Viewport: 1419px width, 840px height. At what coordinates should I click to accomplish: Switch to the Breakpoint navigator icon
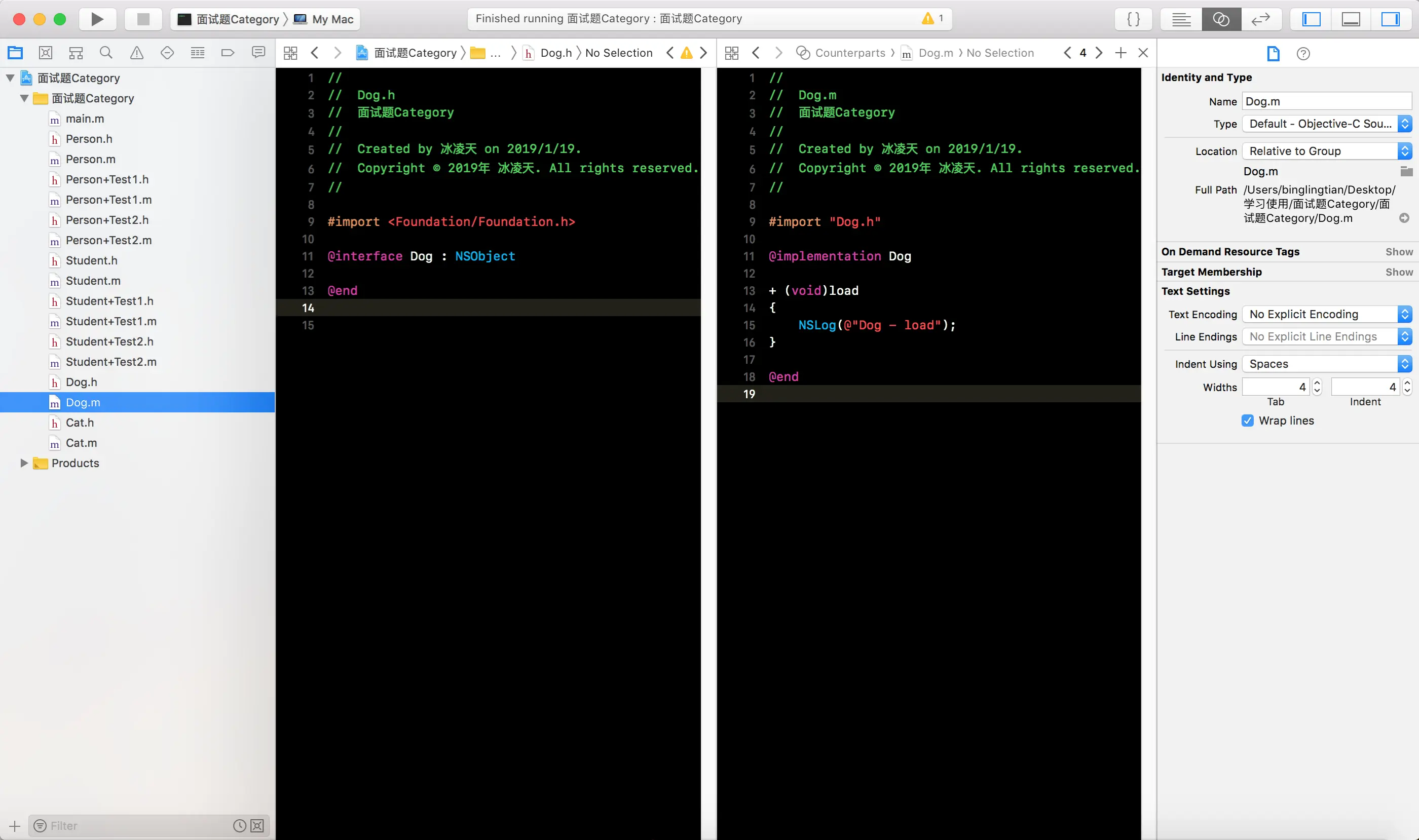(228, 53)
